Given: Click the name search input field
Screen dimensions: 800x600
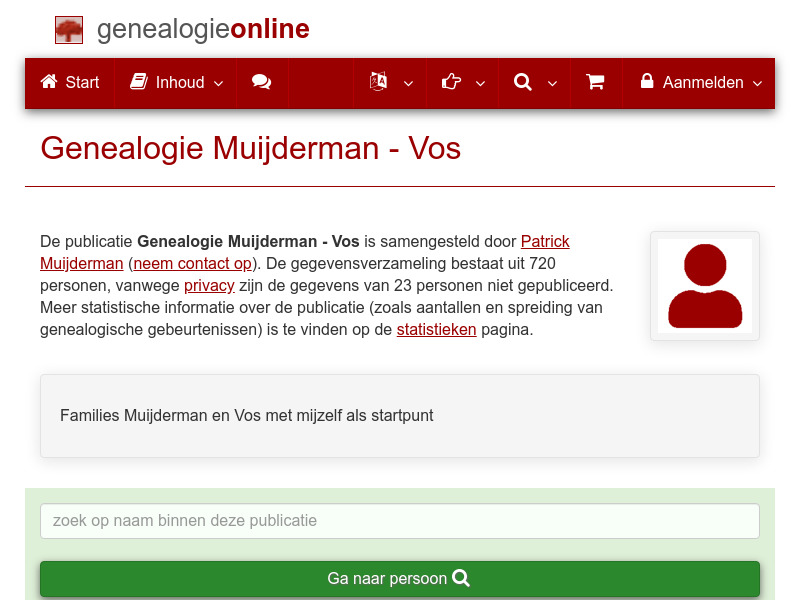Looking at the screenshot, I should [x=399, y=521].
